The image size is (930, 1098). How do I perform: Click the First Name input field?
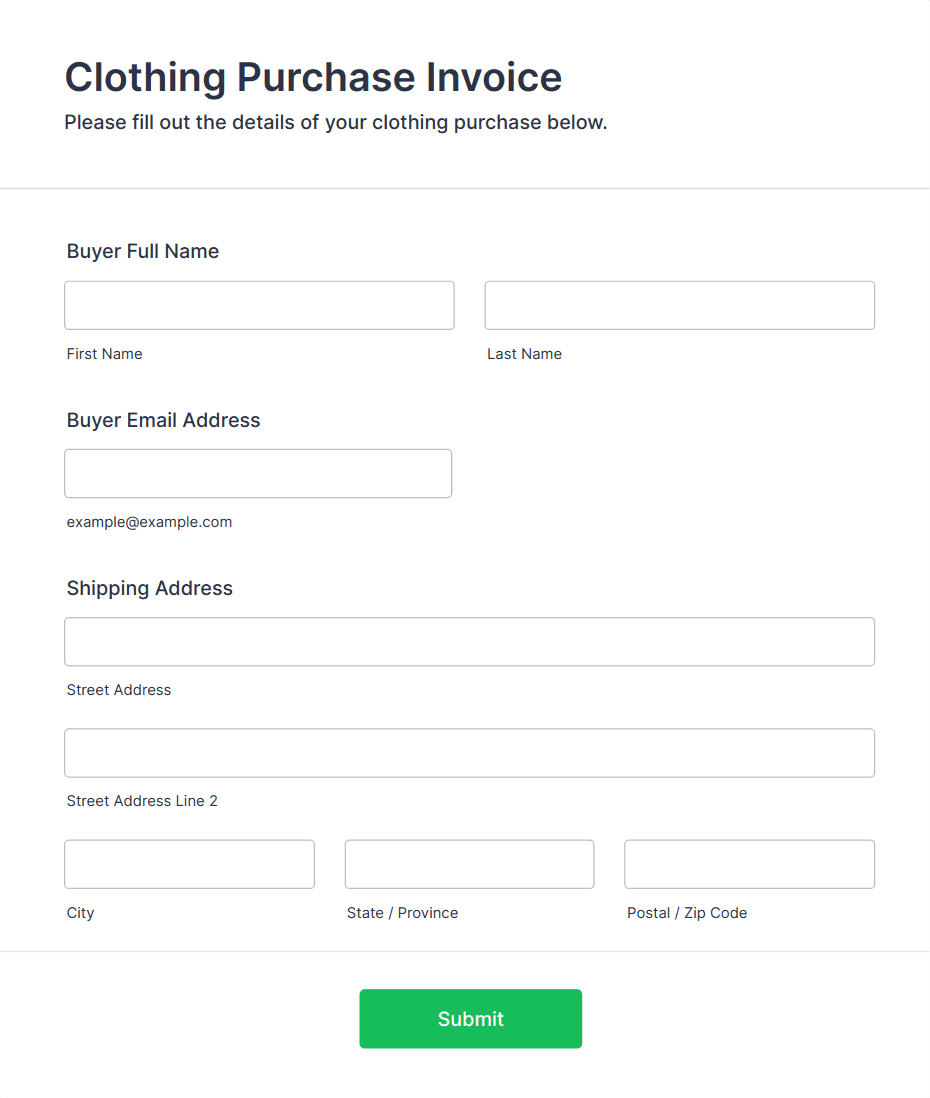pyautogui.click(x=259, y=305)
